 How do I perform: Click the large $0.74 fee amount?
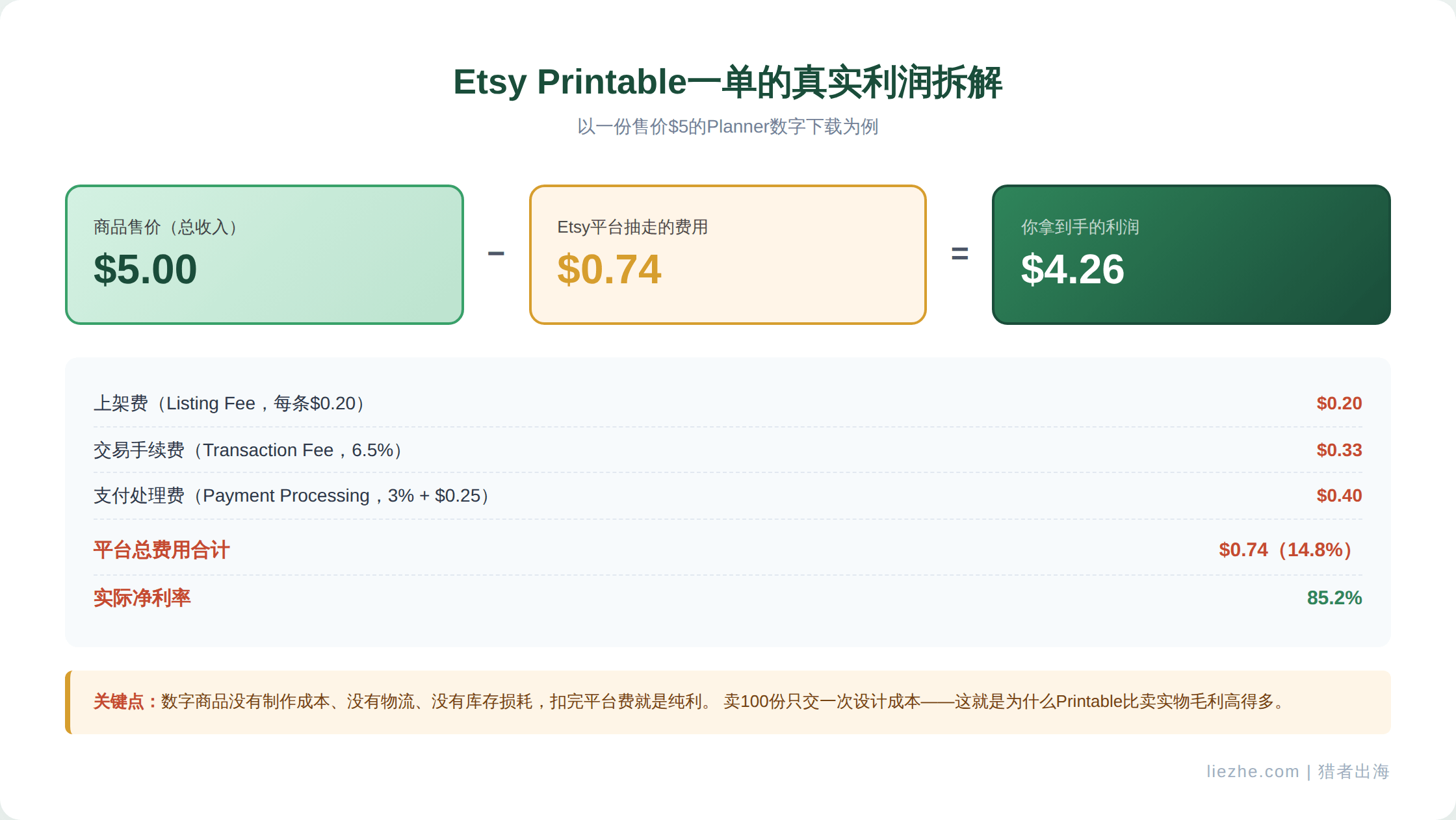(609, 269)
